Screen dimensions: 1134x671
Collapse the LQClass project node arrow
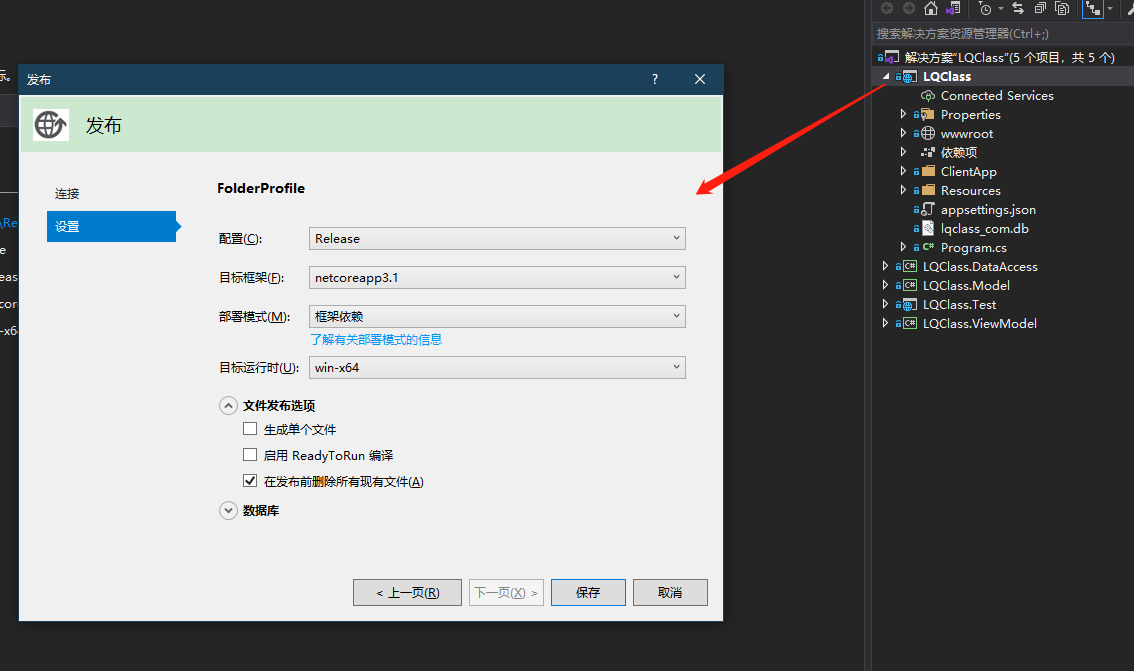886,76
